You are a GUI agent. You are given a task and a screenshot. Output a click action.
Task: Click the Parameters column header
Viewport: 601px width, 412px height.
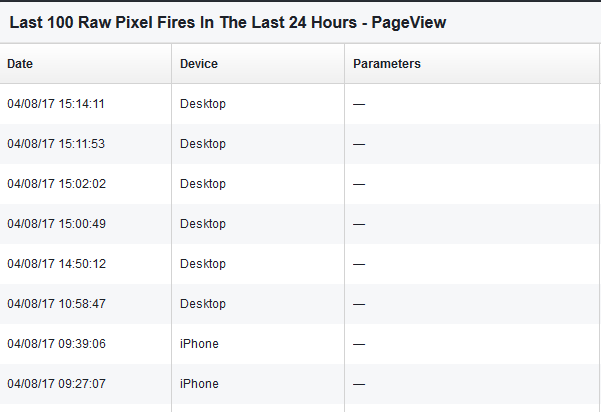pos(387,64)
